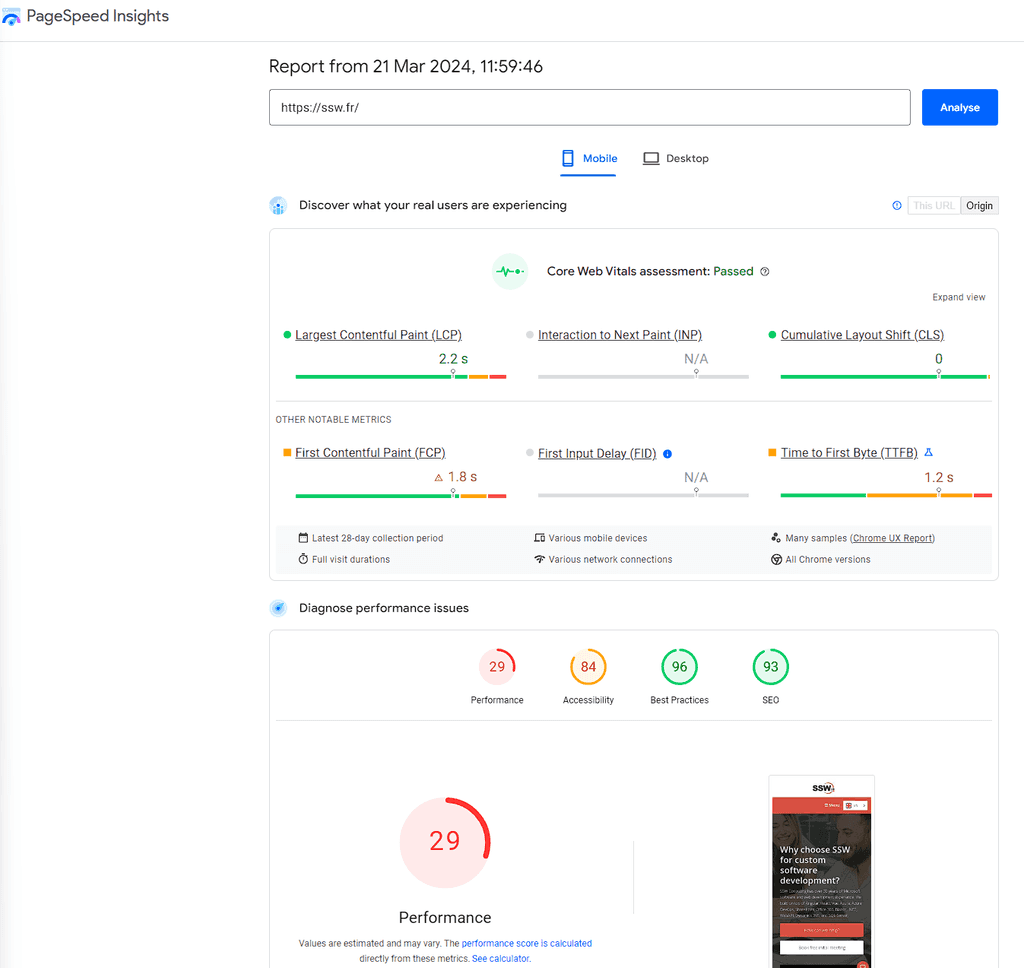1024x968 pixels.
Task: Click the real users experience icon
Action: 277,205
